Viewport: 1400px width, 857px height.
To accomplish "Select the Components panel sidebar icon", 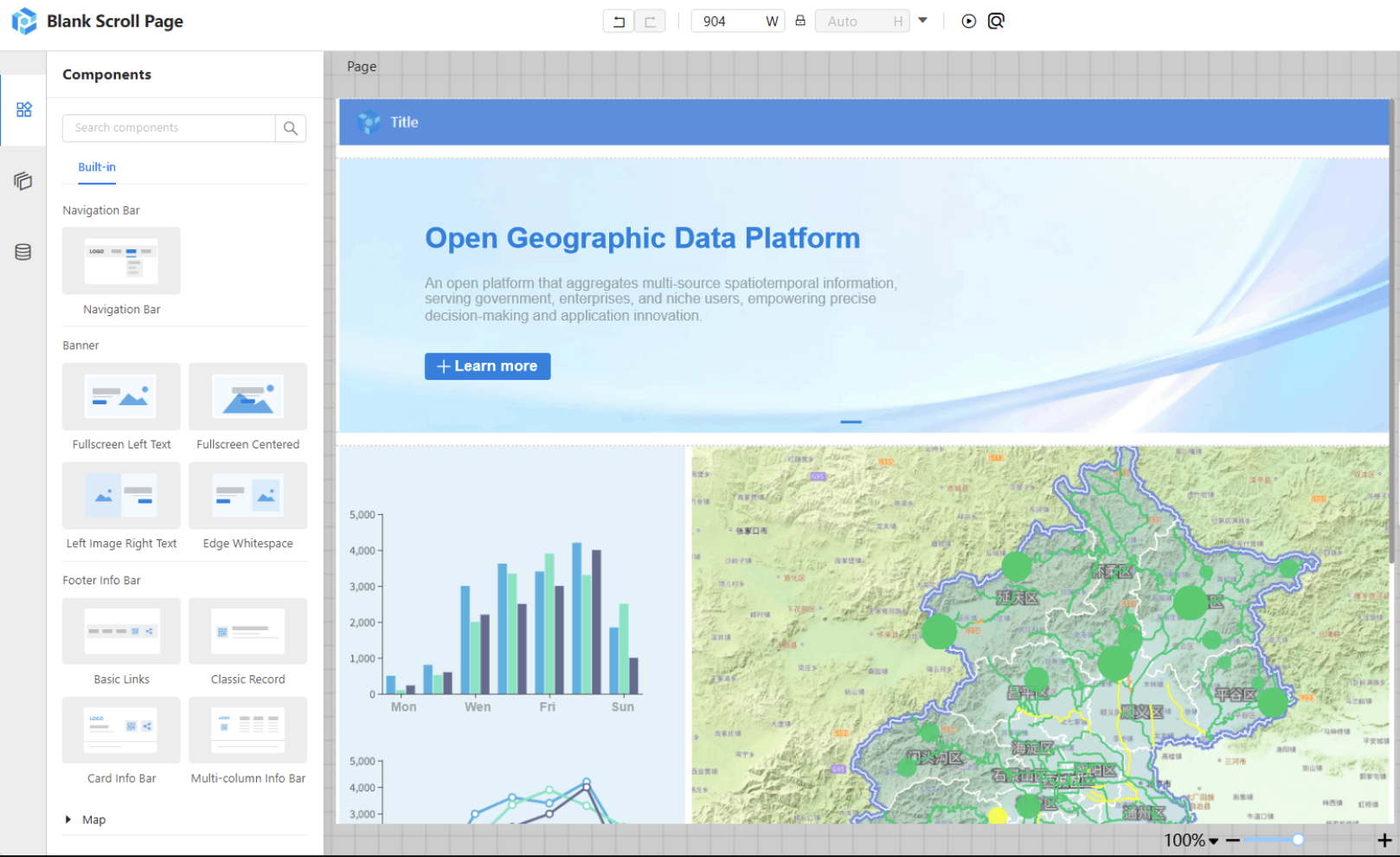I will [x=23, y=109].
